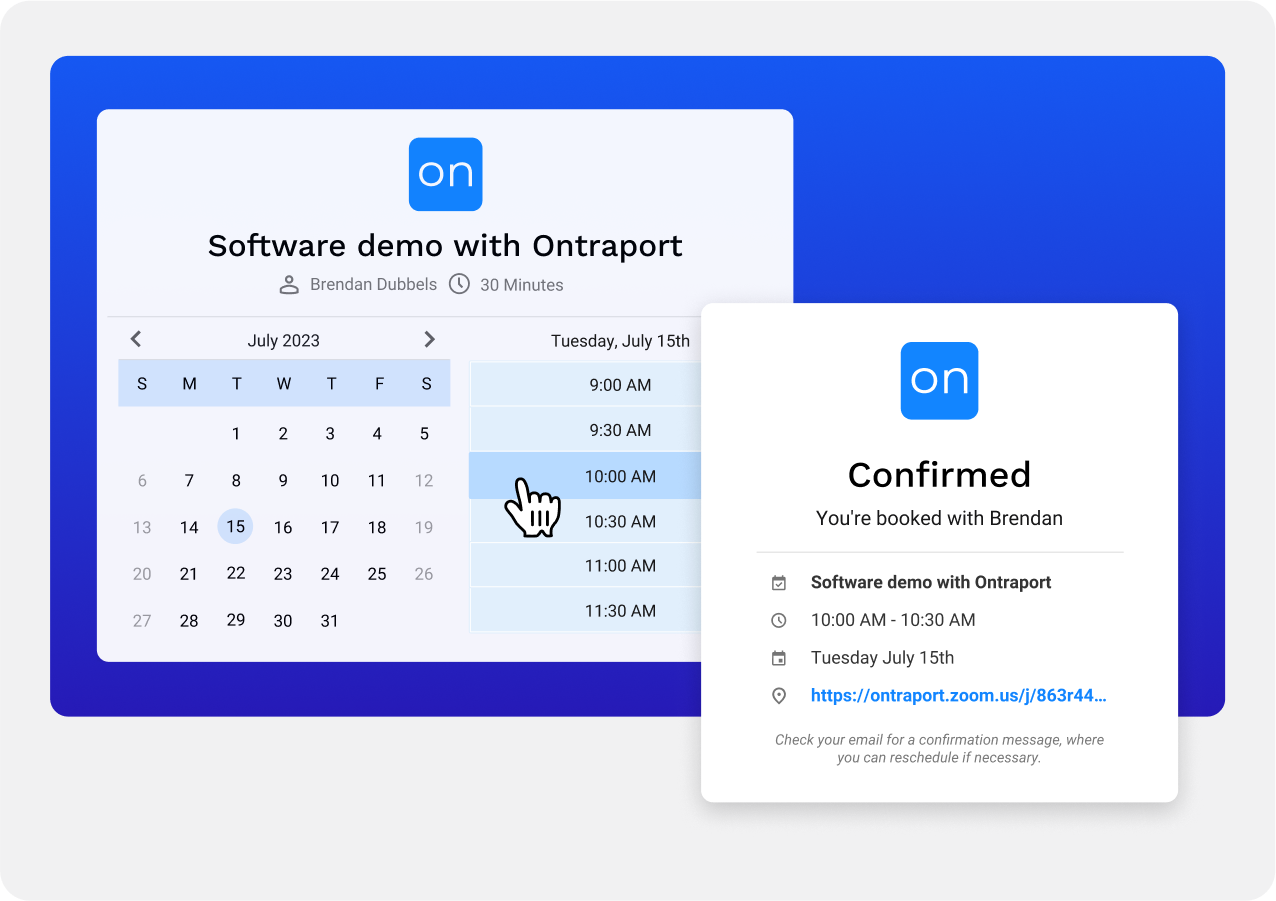Click the greyed-out date 27
Image resolution: width=1276 pixels, height=901 pixels.
[x=142, y=621]
